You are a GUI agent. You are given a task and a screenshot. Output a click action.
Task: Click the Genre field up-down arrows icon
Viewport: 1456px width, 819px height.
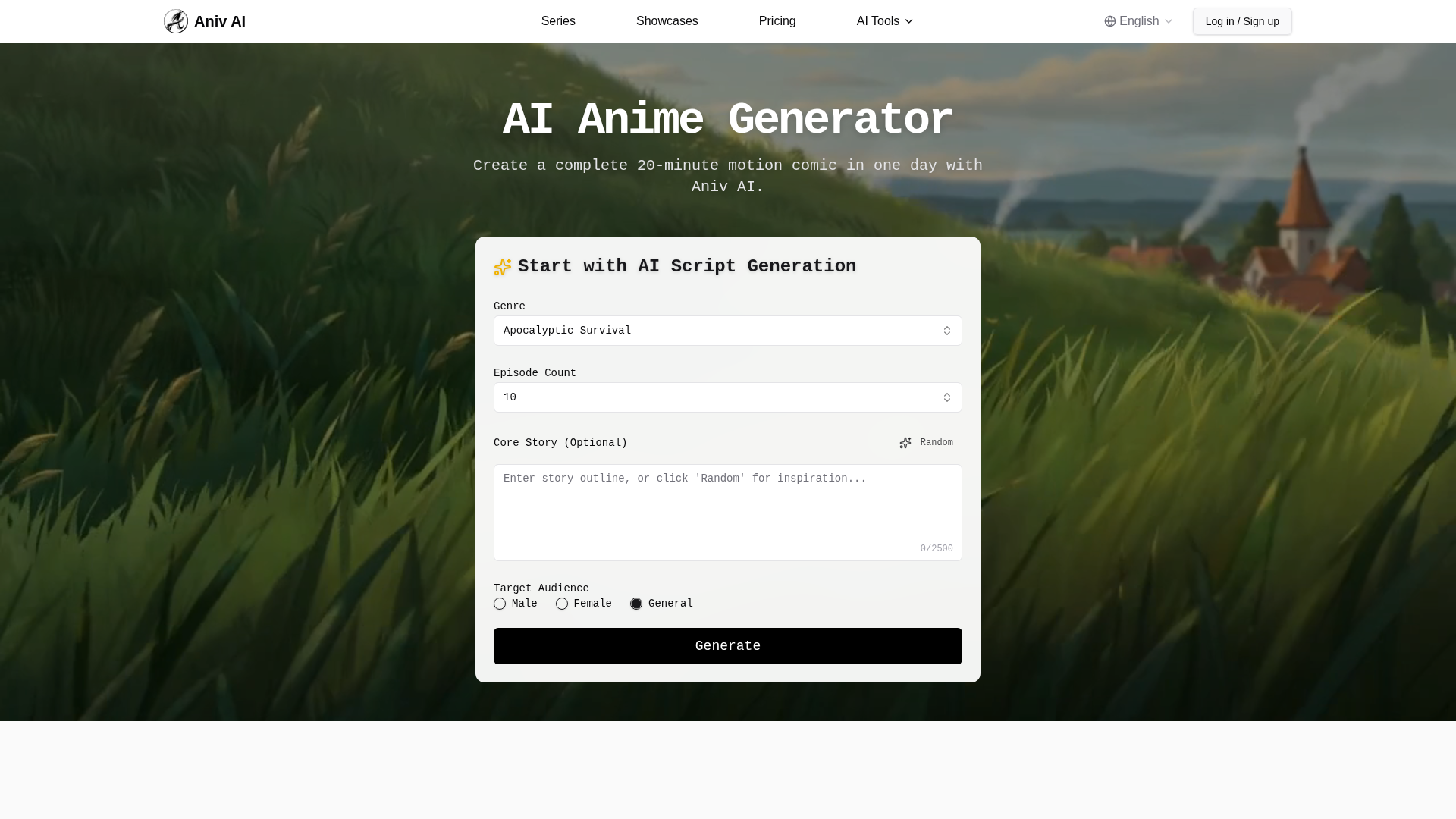(946, 331)
